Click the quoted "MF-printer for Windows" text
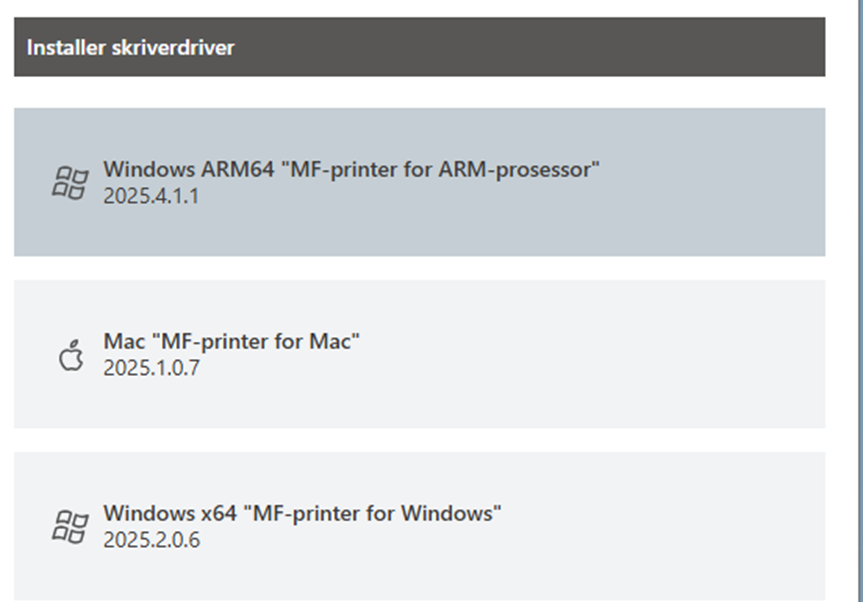Viewport: 863px width, 602px height. [x=376, y=514]
